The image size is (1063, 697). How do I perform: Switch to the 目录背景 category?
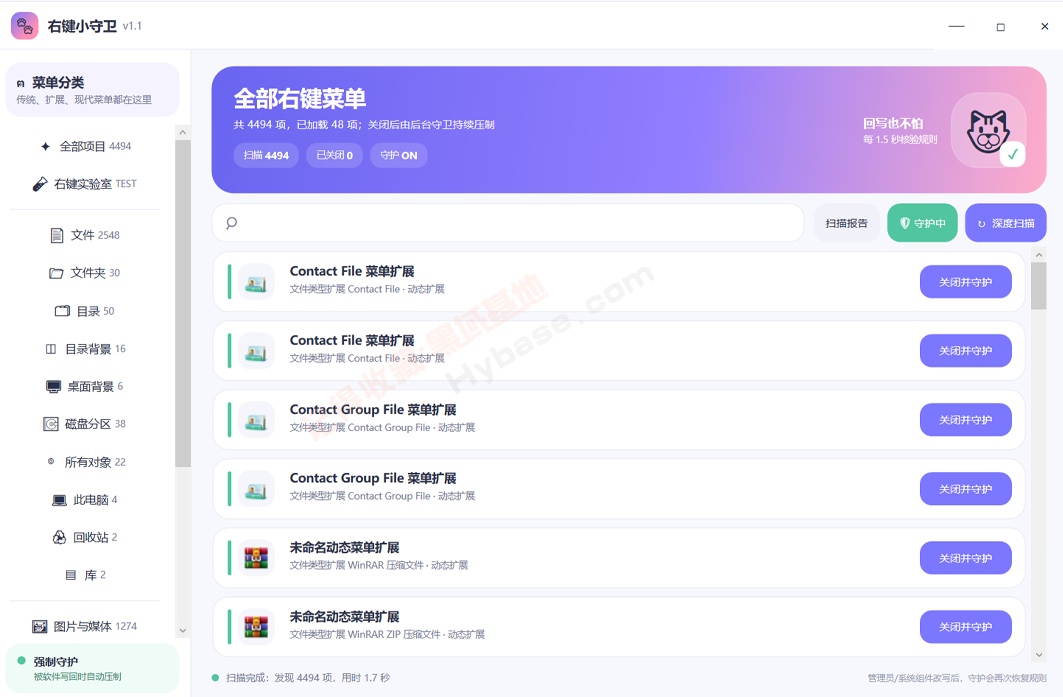(x=85, y=349)
